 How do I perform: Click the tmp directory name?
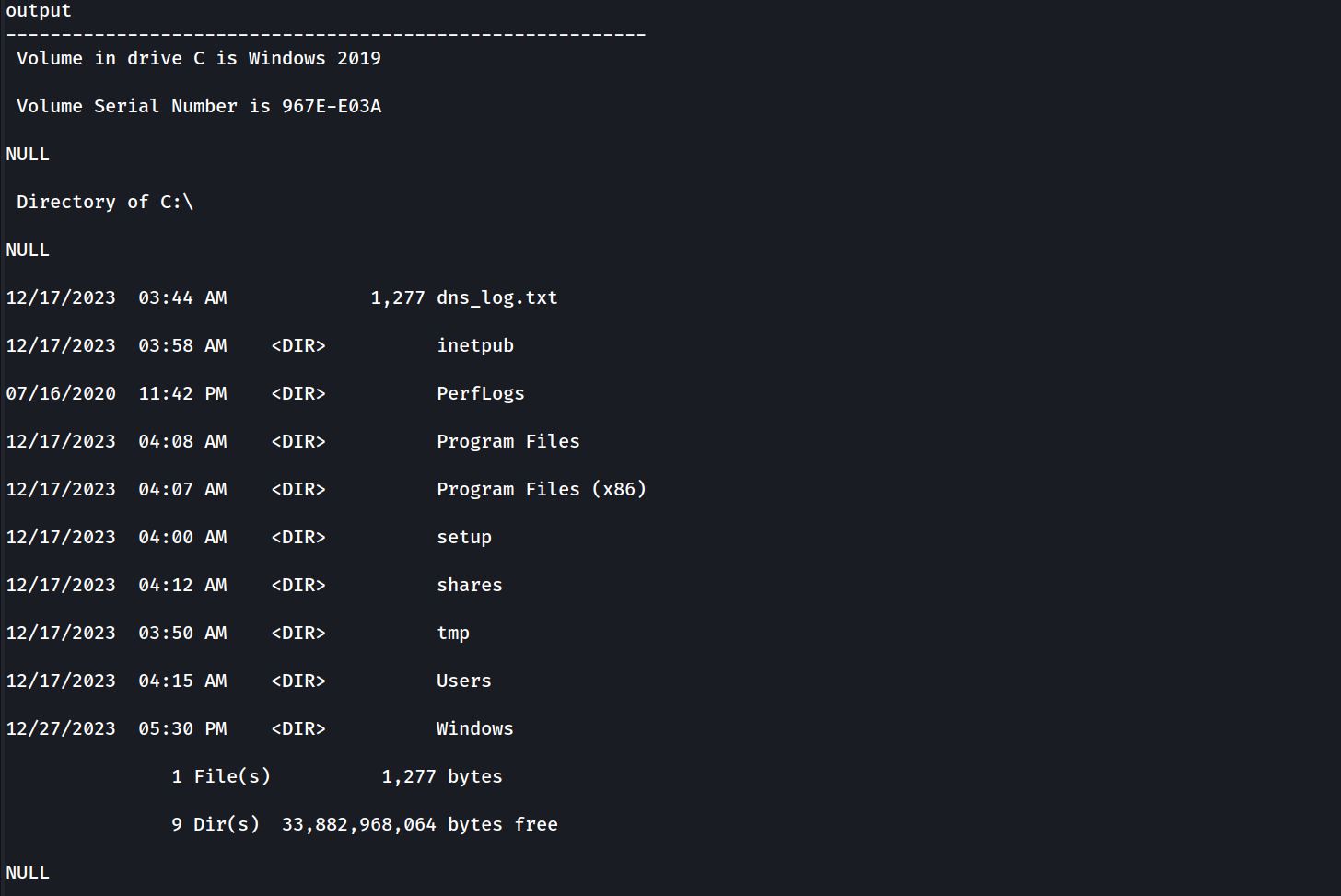coord(453,634)
